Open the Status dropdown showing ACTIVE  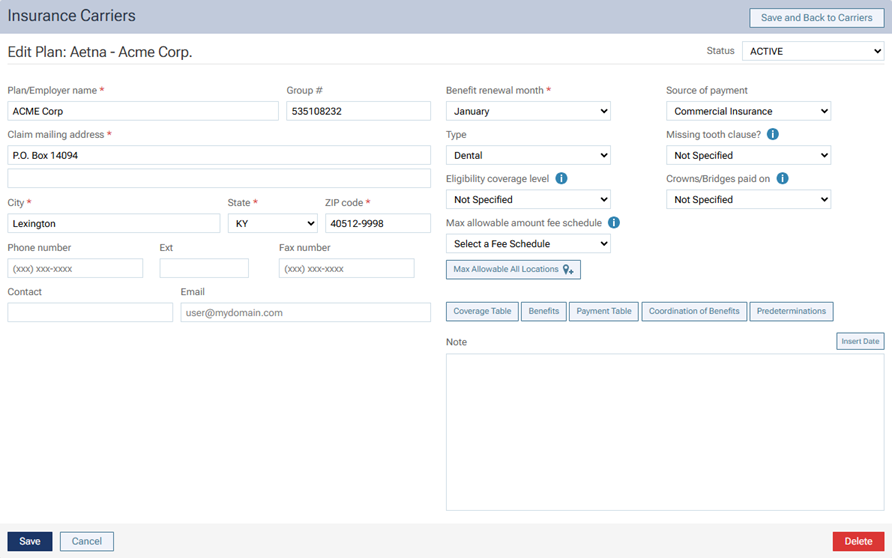click(x=813, y=51)
